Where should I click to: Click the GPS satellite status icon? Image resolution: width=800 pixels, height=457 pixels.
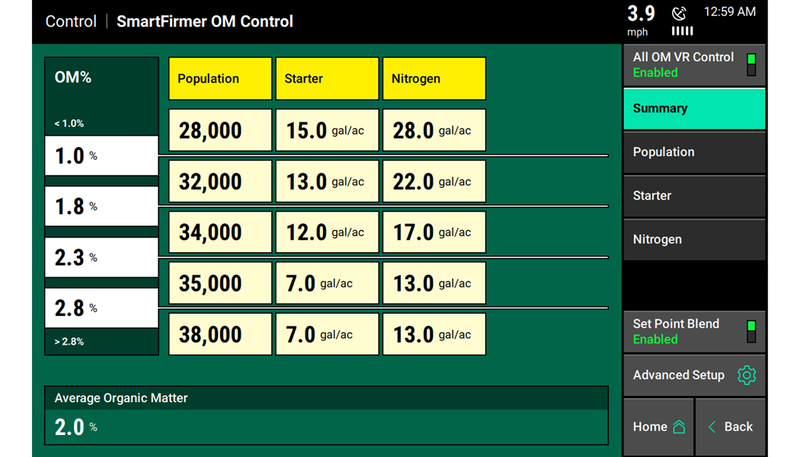tap(679, 13)
